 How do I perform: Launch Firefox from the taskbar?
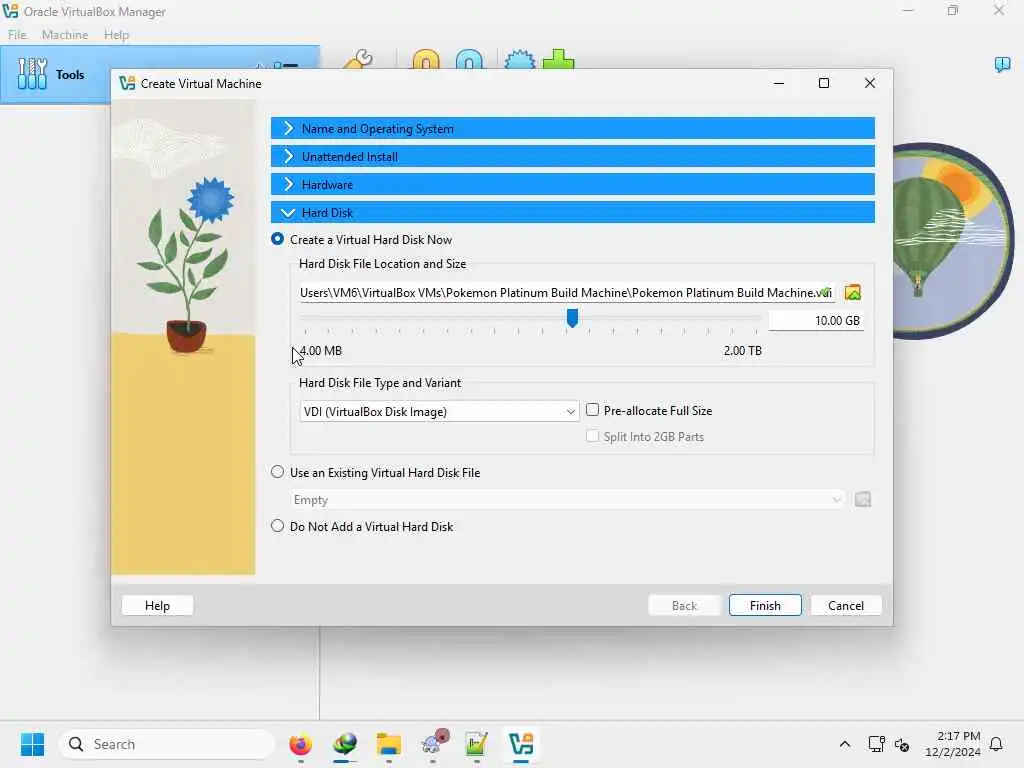pos(300,744)
